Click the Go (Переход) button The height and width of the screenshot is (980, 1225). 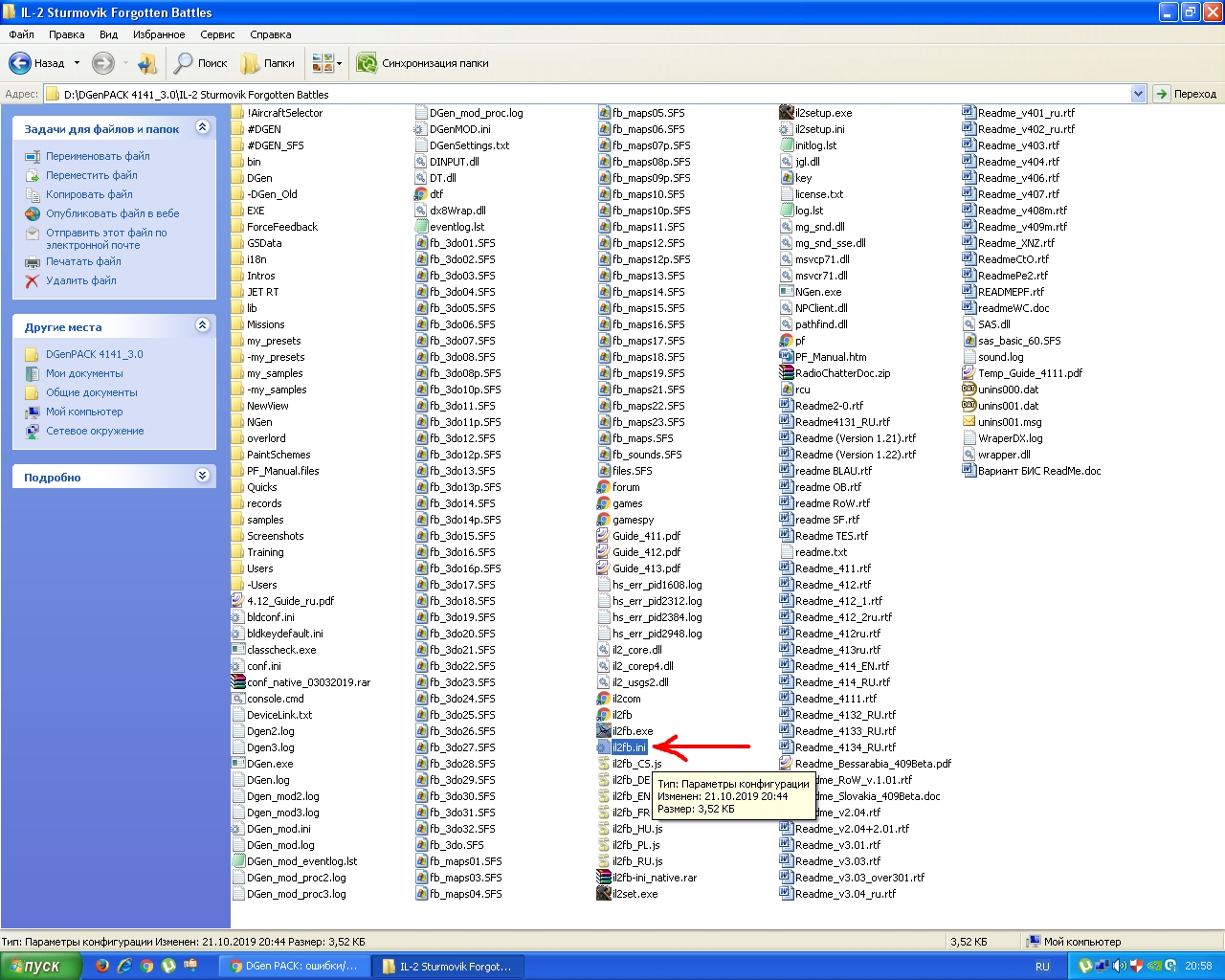1186,94
